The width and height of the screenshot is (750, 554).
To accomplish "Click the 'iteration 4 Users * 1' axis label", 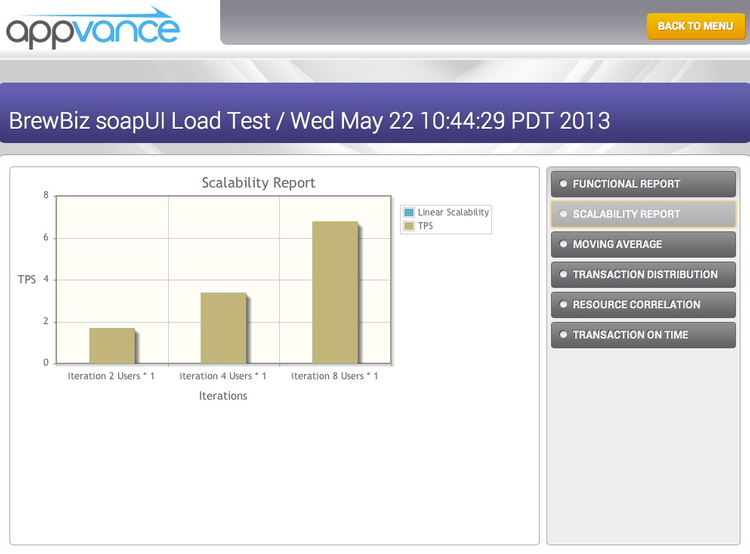I will click(x=223, y=376).
